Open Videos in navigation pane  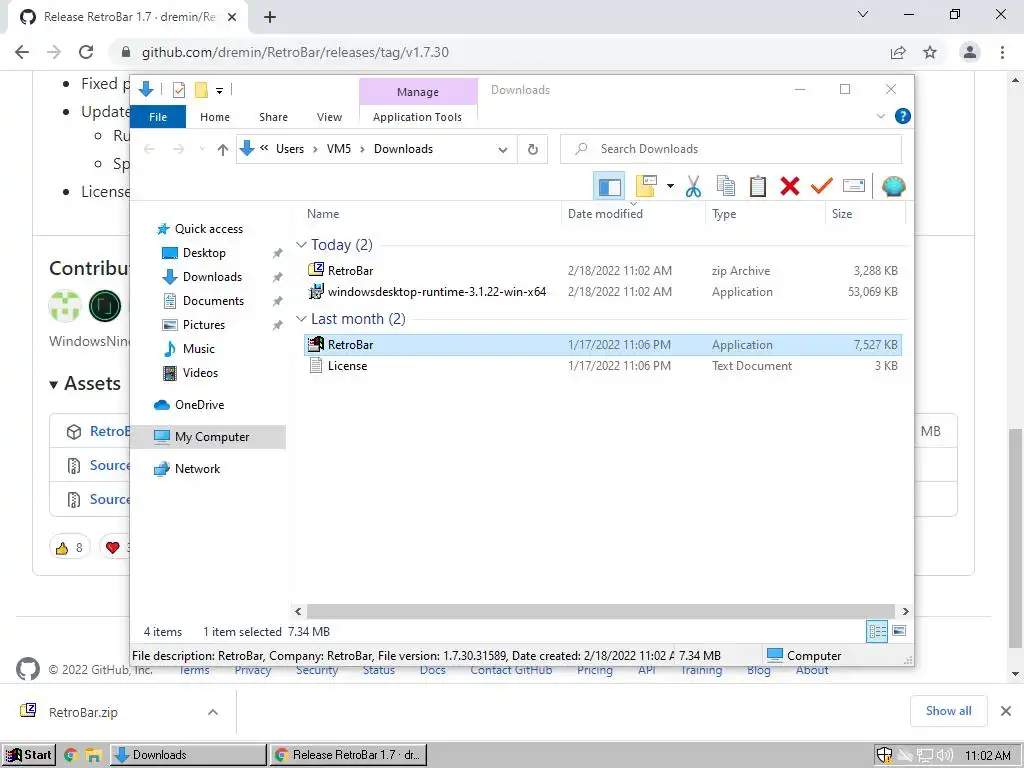click(x=200, y=373)
